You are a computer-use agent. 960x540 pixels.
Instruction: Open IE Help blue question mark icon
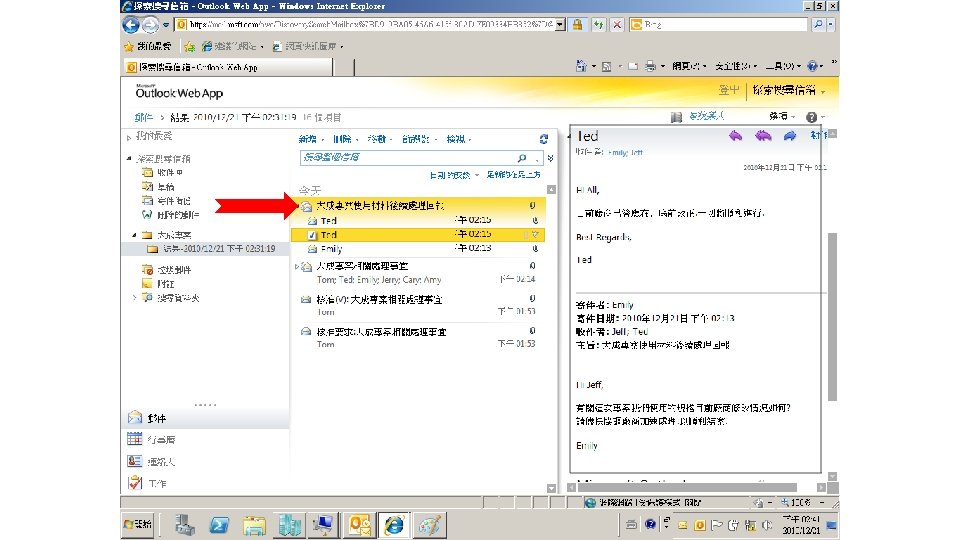tap(812, 66)
